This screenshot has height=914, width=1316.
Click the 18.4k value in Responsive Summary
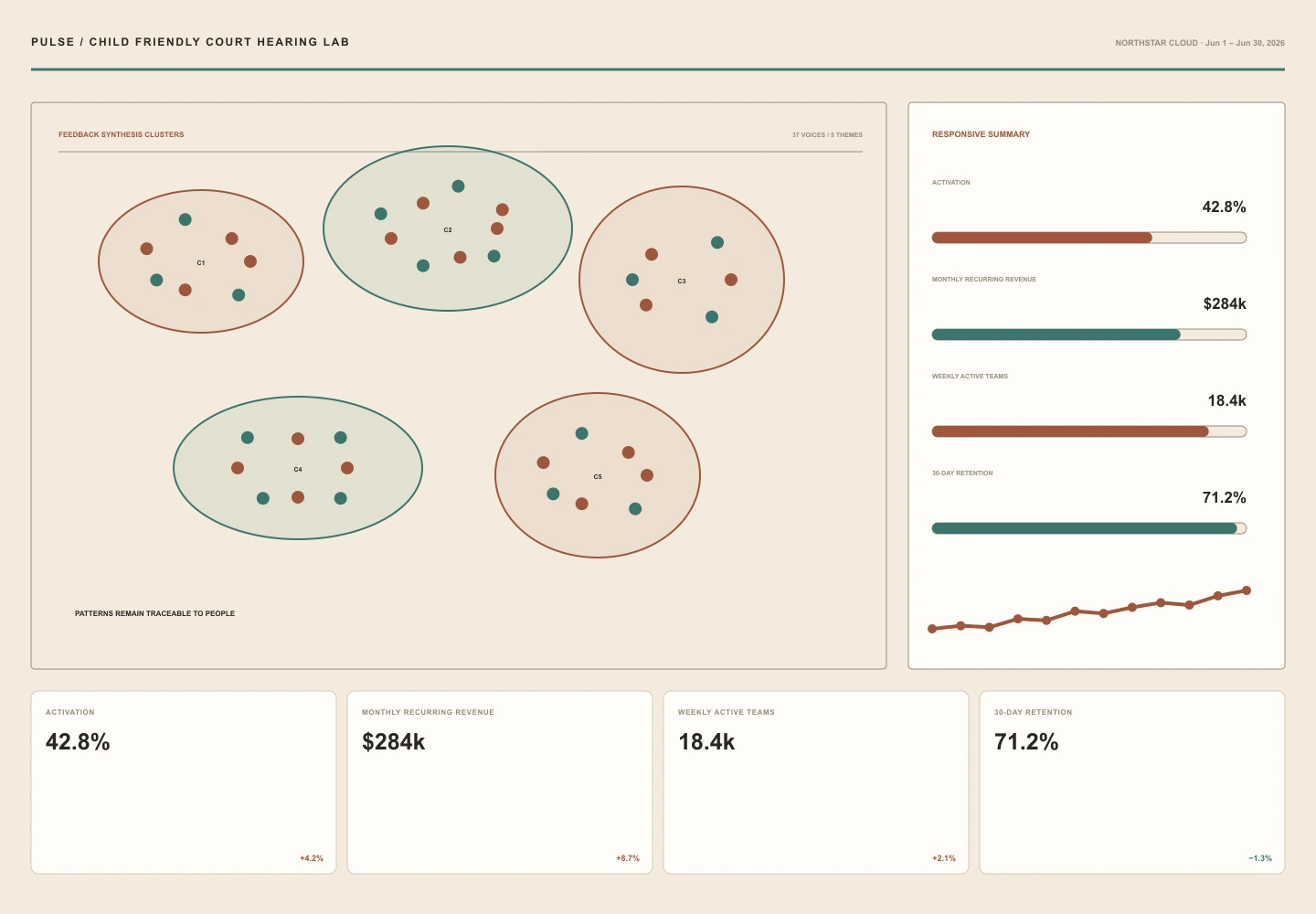point(1227,401)
